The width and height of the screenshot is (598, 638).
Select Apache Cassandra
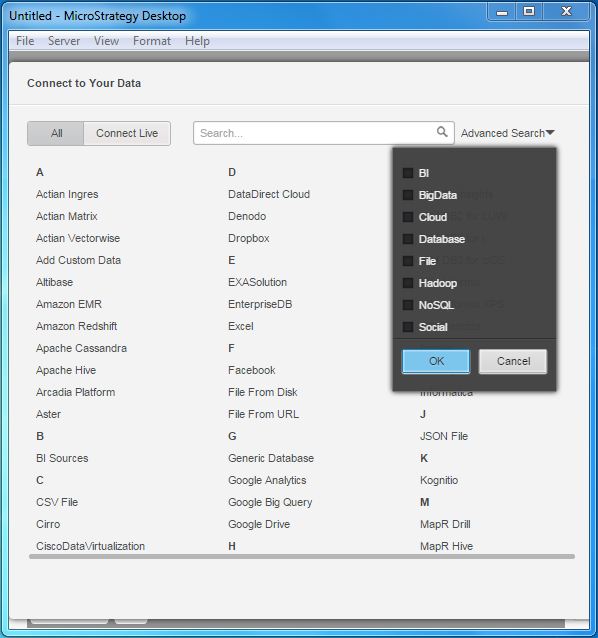[x=81, y=348]
